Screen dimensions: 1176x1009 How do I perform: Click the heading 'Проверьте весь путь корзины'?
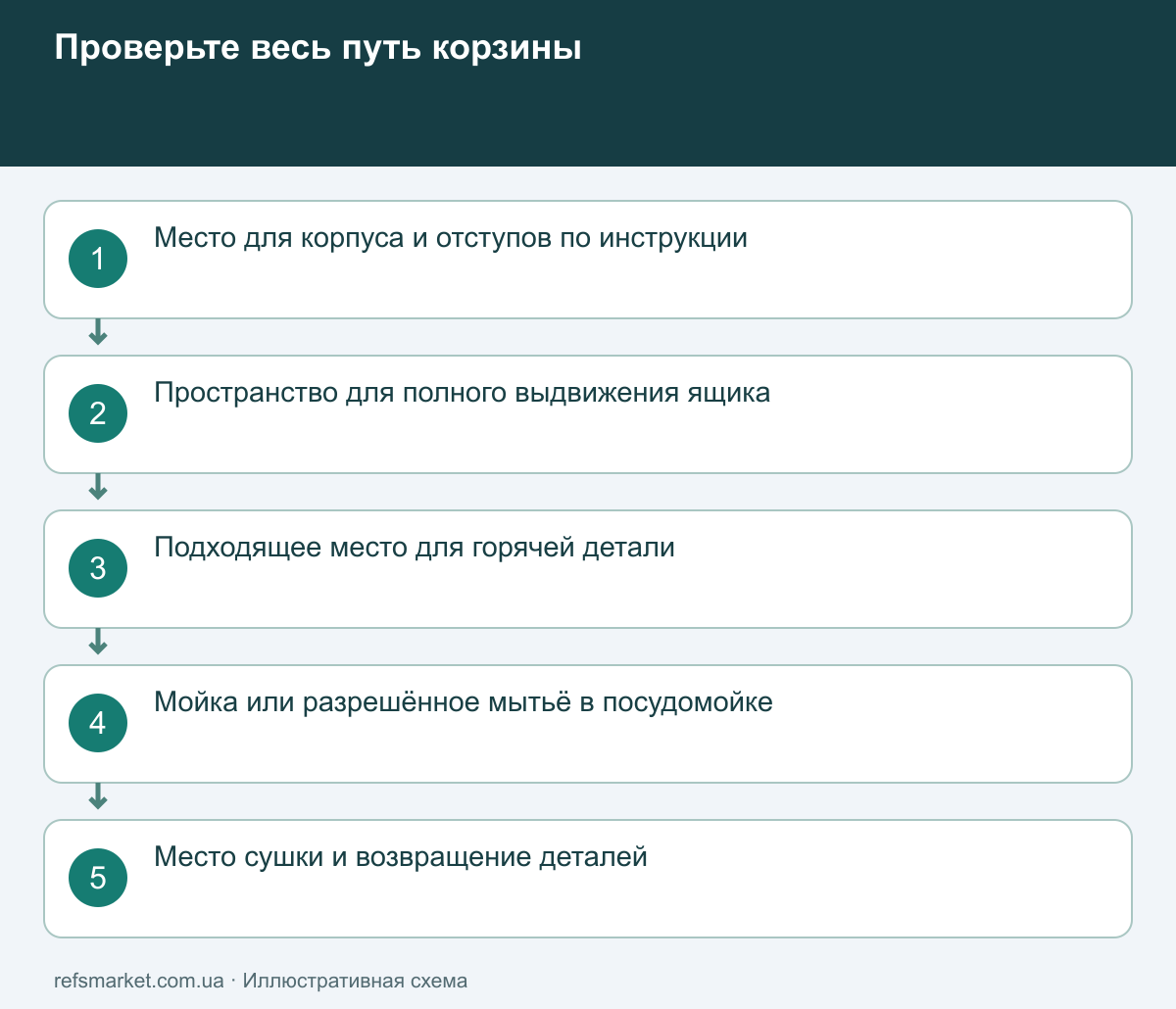coord(318,48)
